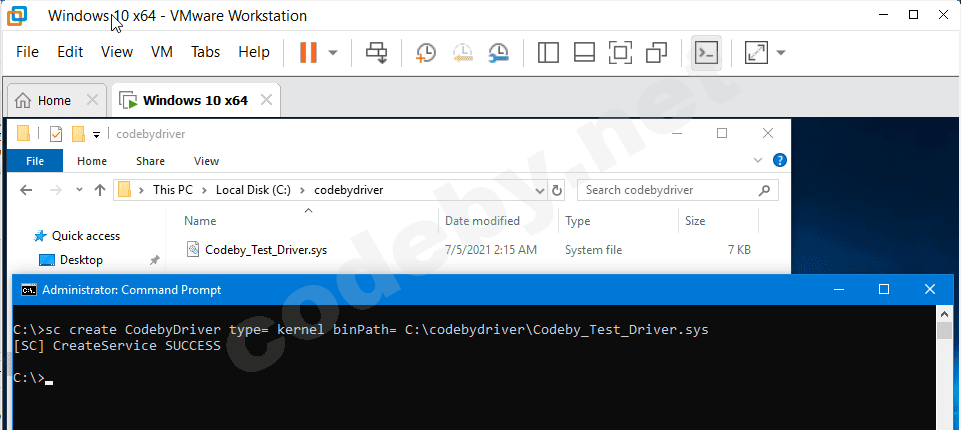Open the VMware Tabs menu

point(205,52)
